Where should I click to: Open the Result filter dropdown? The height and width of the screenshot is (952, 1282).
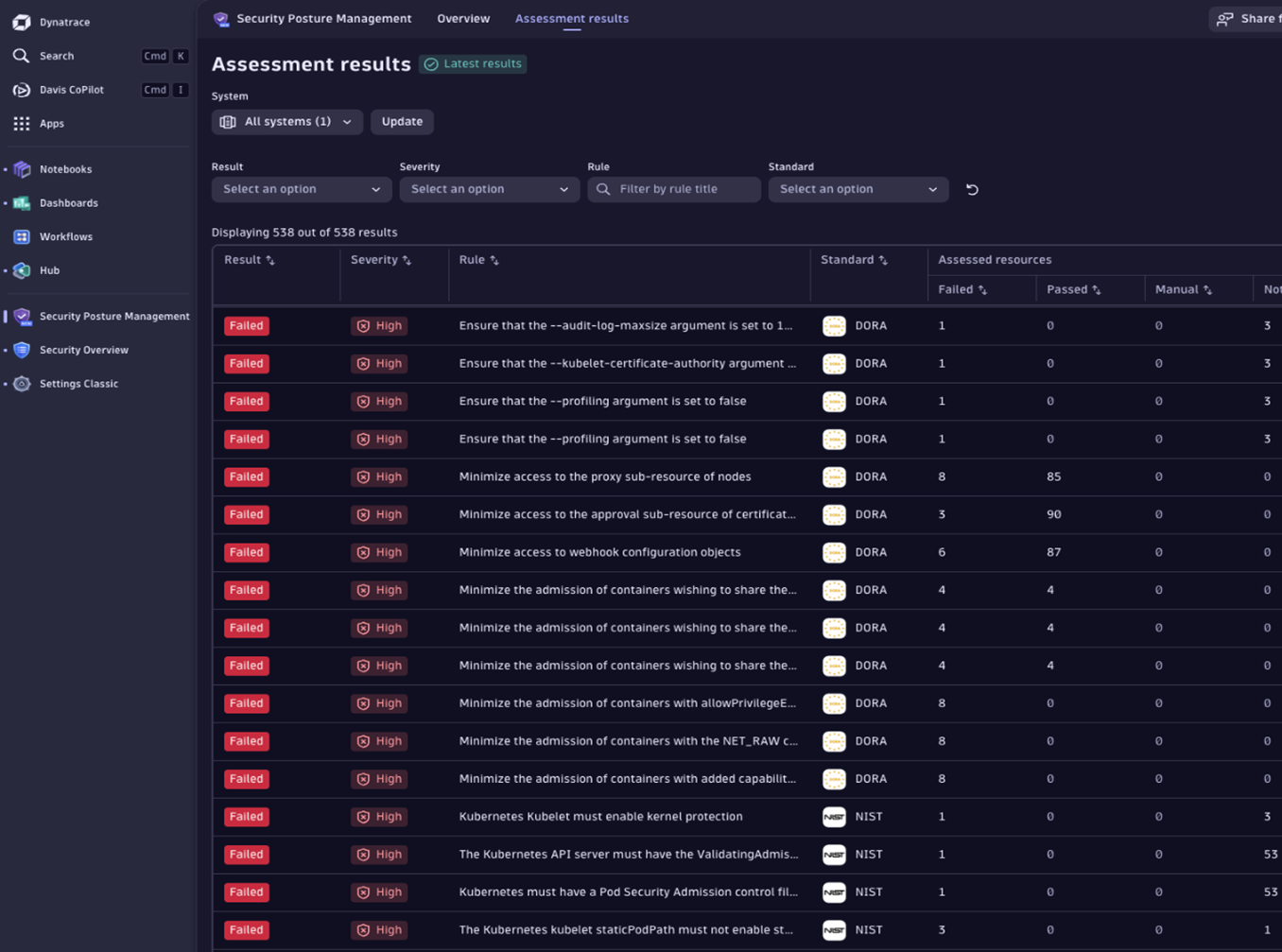pos(301,189)
